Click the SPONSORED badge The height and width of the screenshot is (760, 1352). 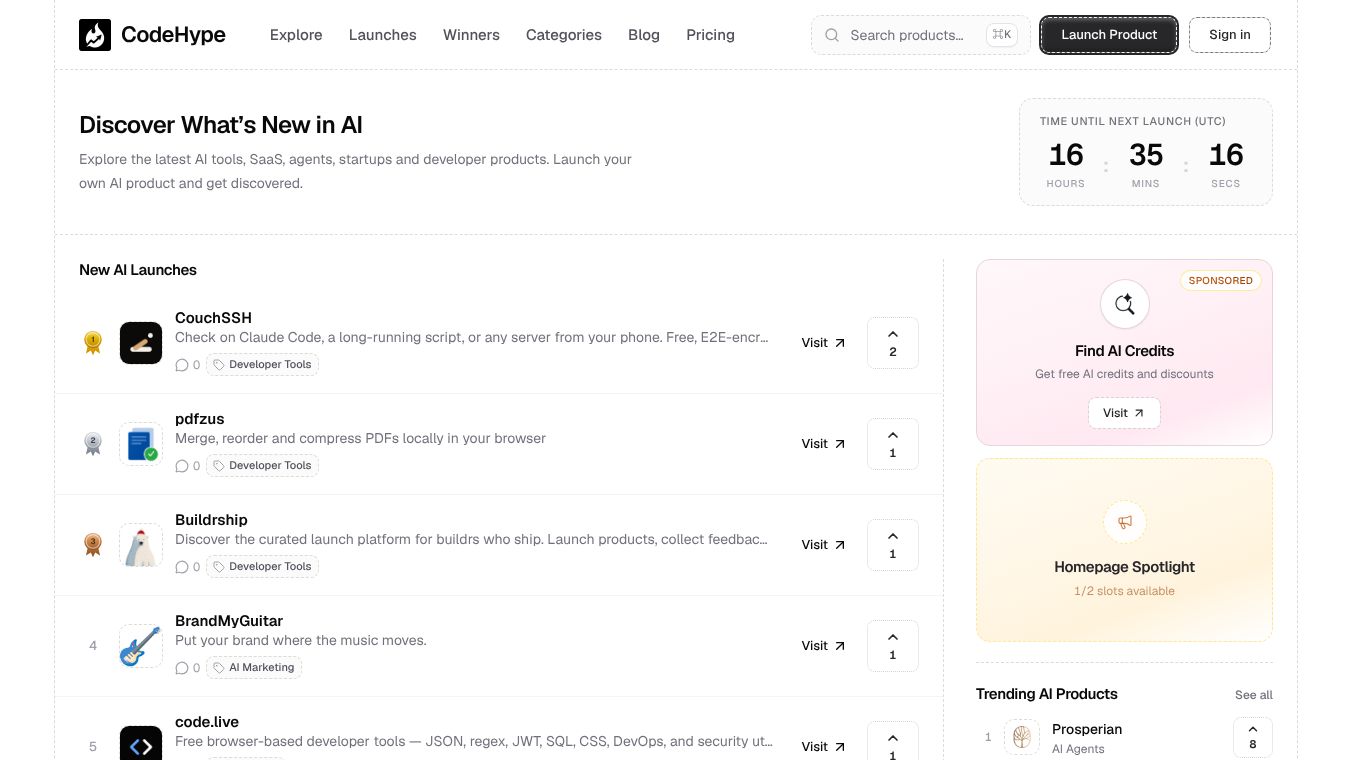click(x=1221, y=281)
